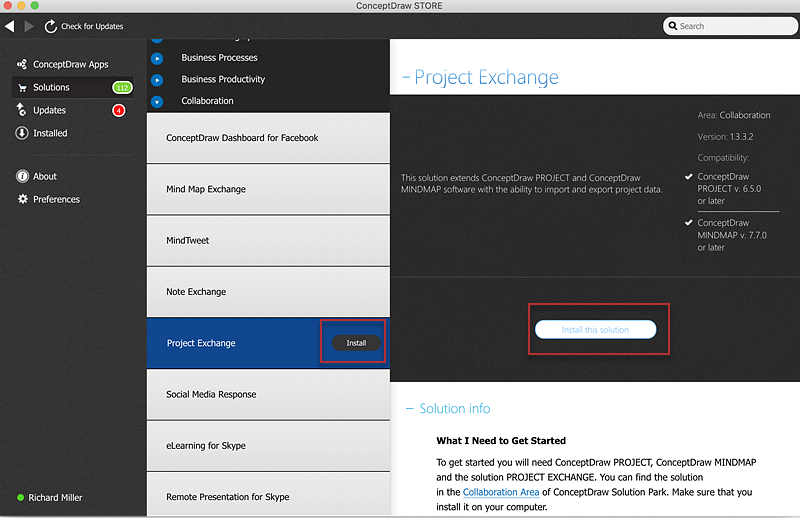Click Install button on Project Exchange

point(356,343)
